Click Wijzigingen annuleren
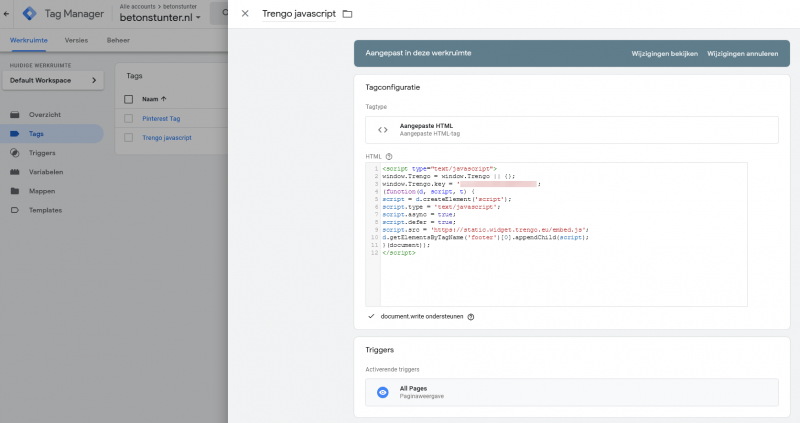The image size is (800, 423). (x=742, y=54)
